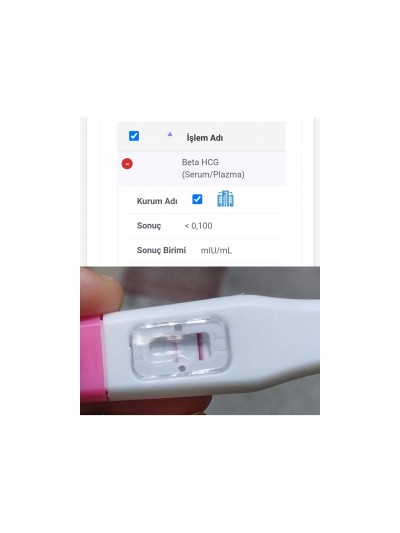Click the Sonuç field label
This screenshot has width=400, height=533.
coord(149,226)
